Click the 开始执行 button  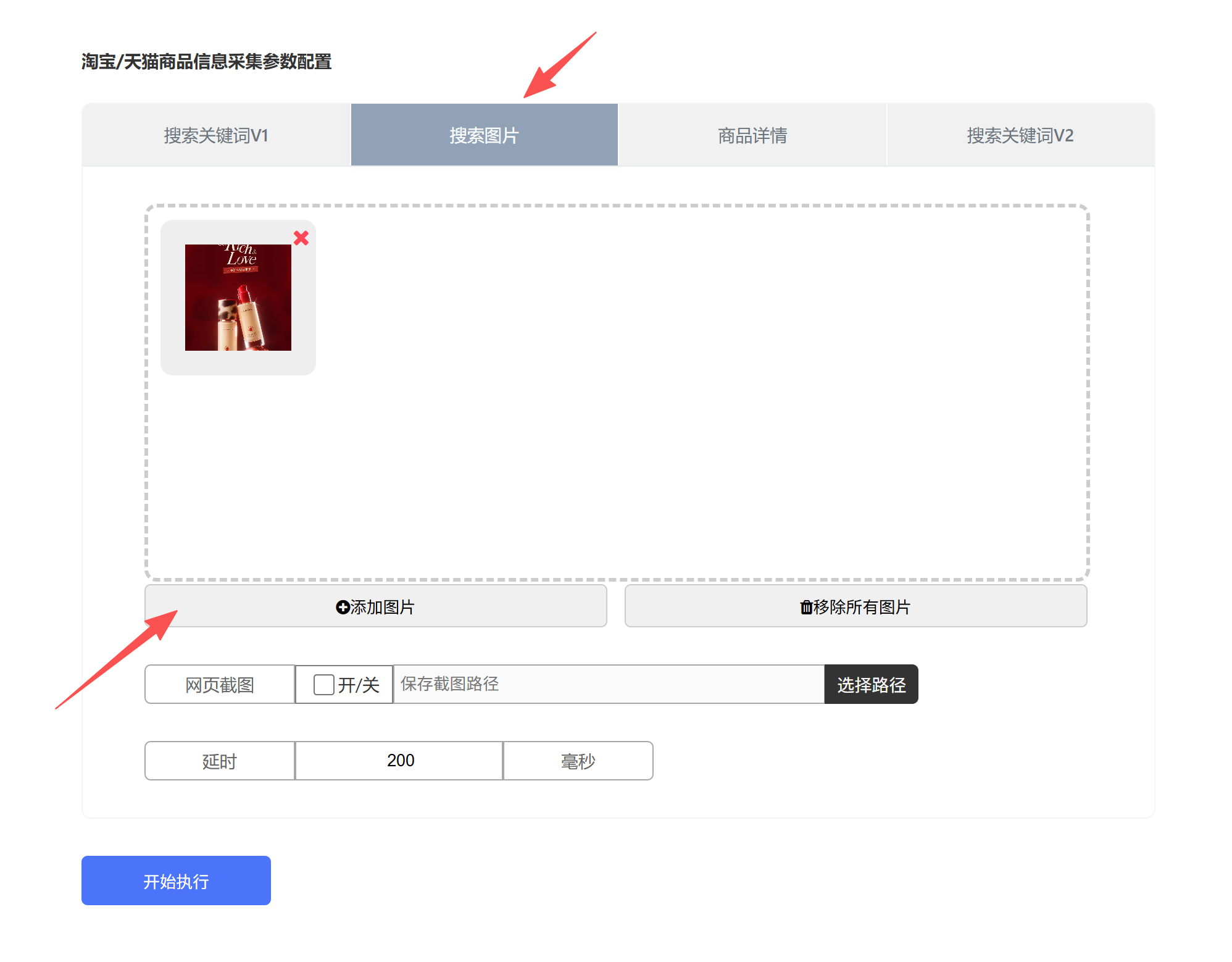176,880
